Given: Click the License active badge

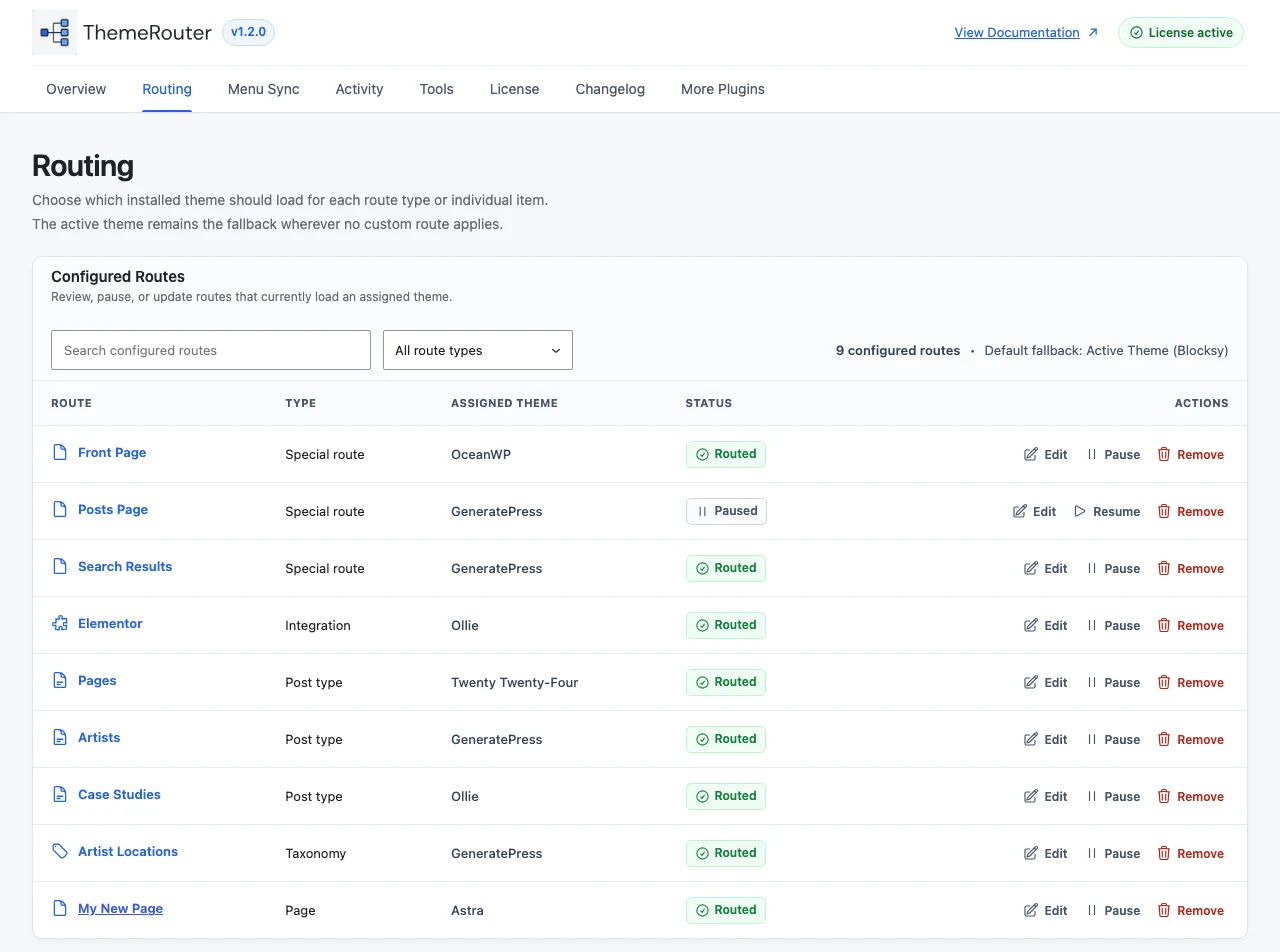Looking at the screenshot, I should (x=1181, y=33).
